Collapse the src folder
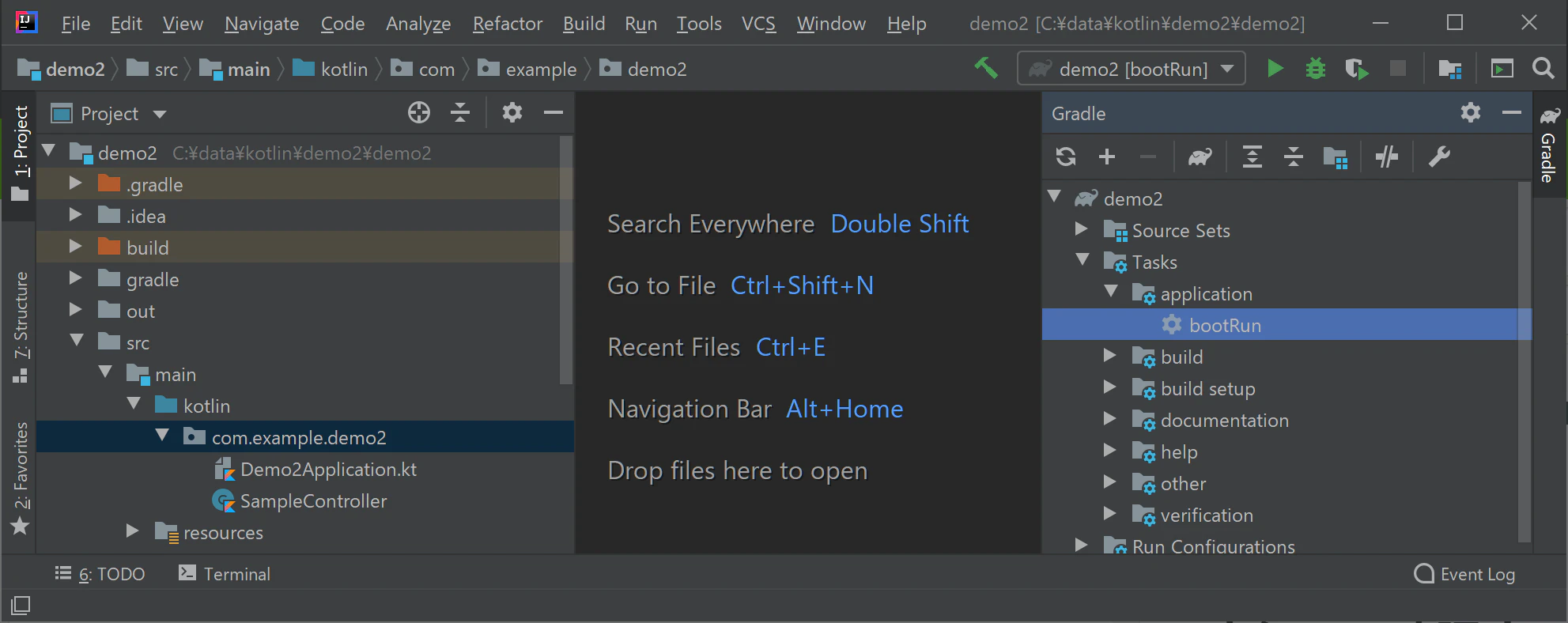Viewport: 1568px width, 623px height. [77, 341]
